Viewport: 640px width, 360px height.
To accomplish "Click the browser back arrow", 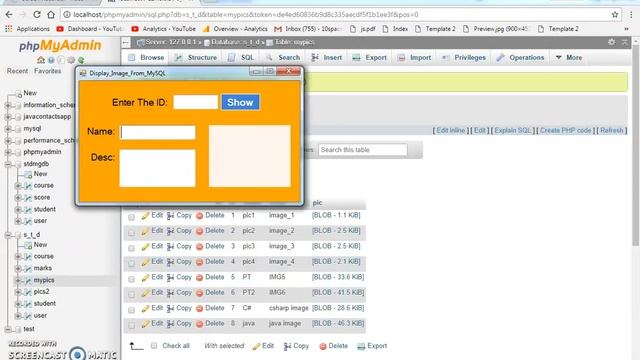I will pyautogui.click(x=9, y=15).
